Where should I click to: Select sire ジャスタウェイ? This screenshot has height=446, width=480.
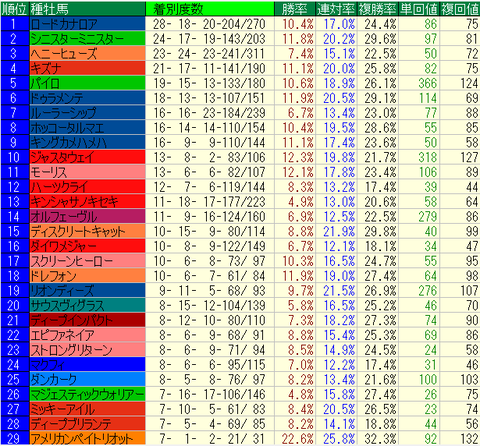pos(87,157)
